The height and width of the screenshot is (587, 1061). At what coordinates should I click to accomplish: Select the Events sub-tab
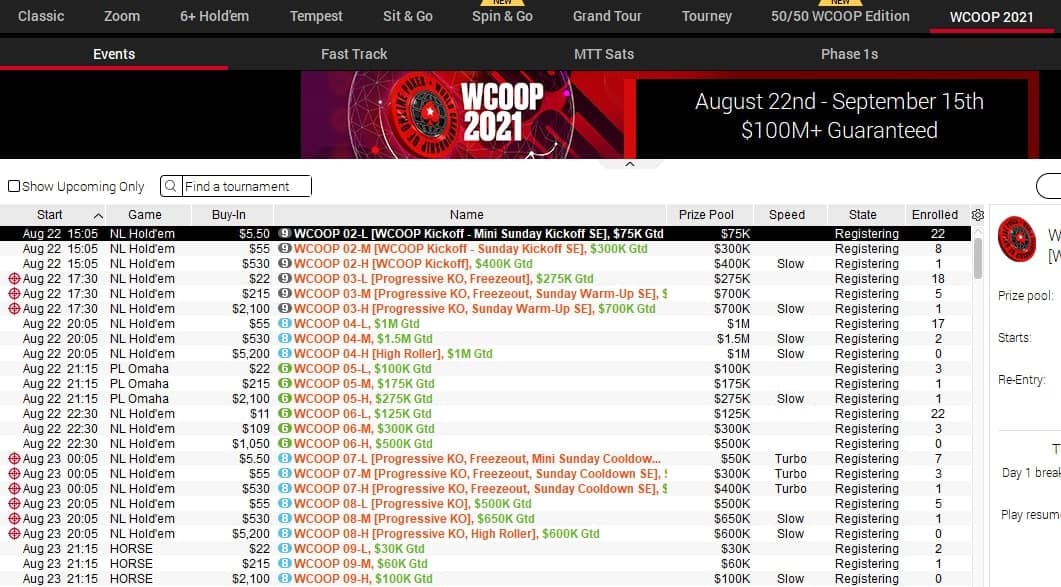(114, 54)
